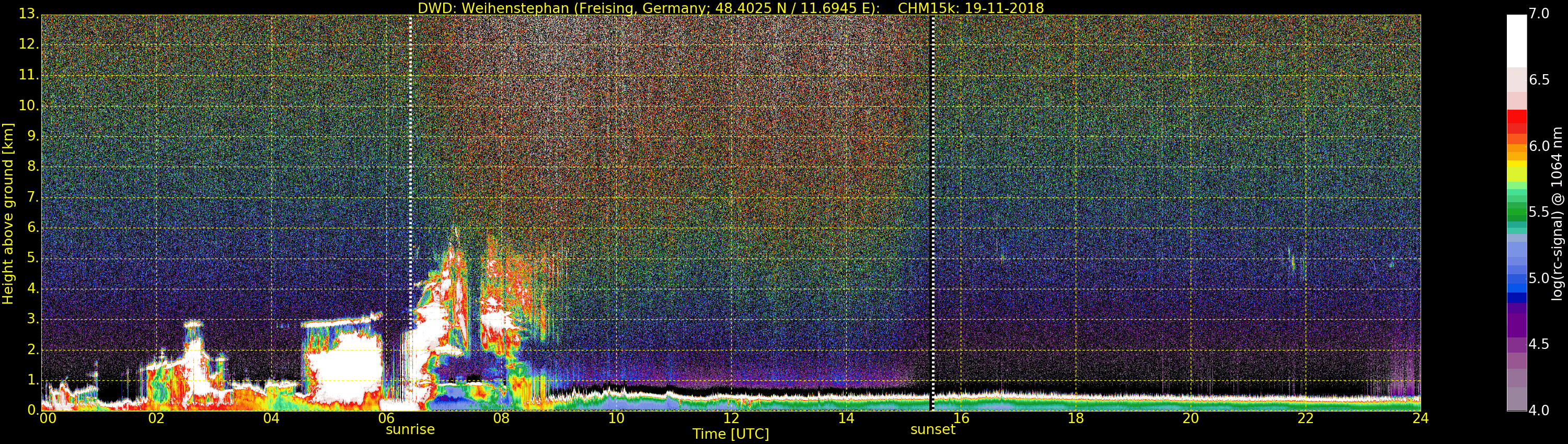Click the sunrise label below time axis
The height and width of the screenshot is (444, 1568).
(x=410, y=429)
